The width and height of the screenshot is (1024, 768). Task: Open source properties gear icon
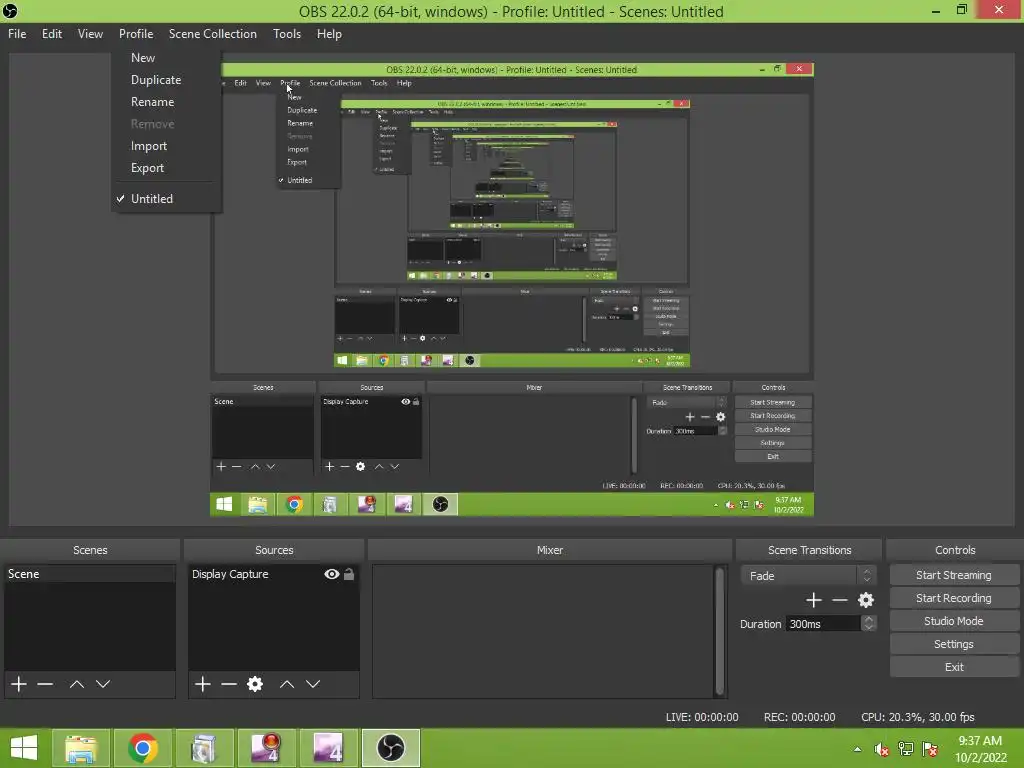pyautogui.click(x=255, y=684)
